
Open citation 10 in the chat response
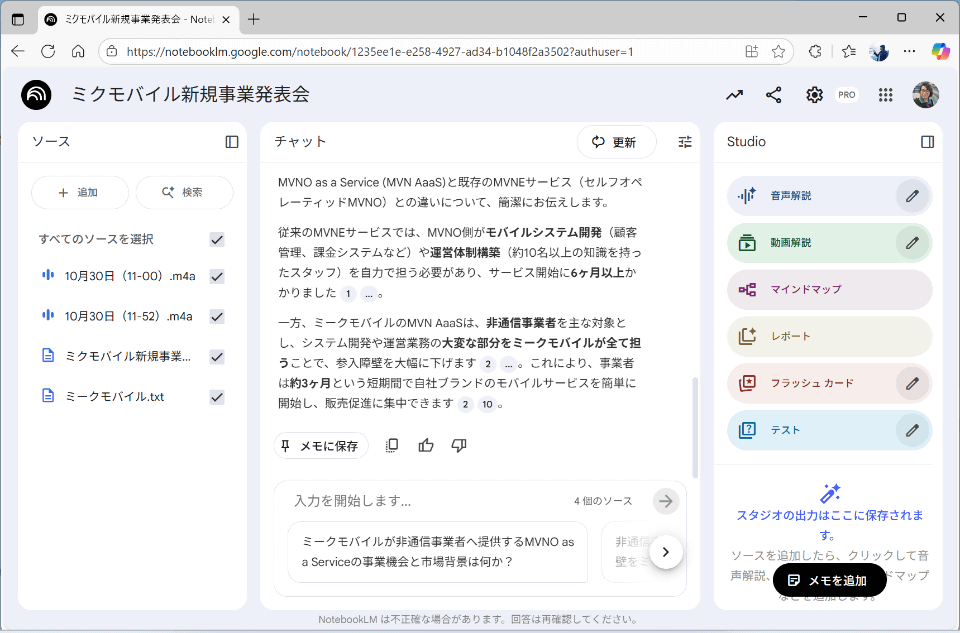click(x=487, y=405)
